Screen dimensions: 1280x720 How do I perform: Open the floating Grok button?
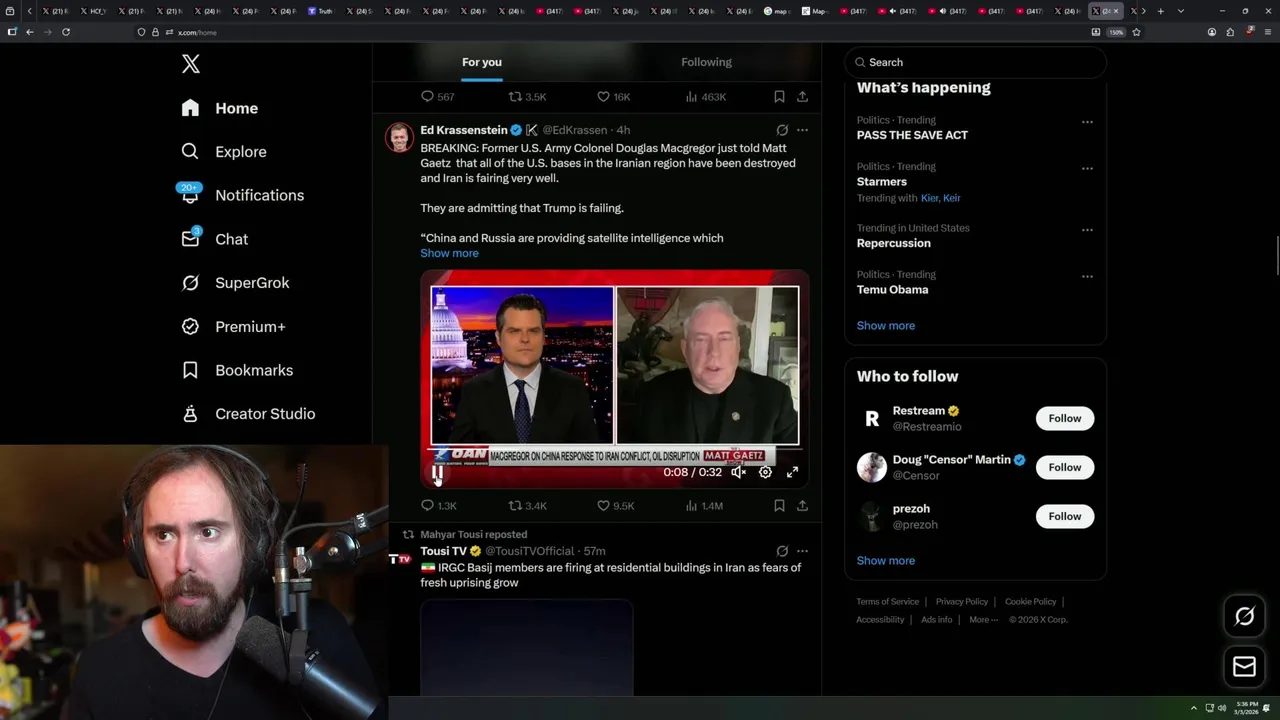[1244, 617]
